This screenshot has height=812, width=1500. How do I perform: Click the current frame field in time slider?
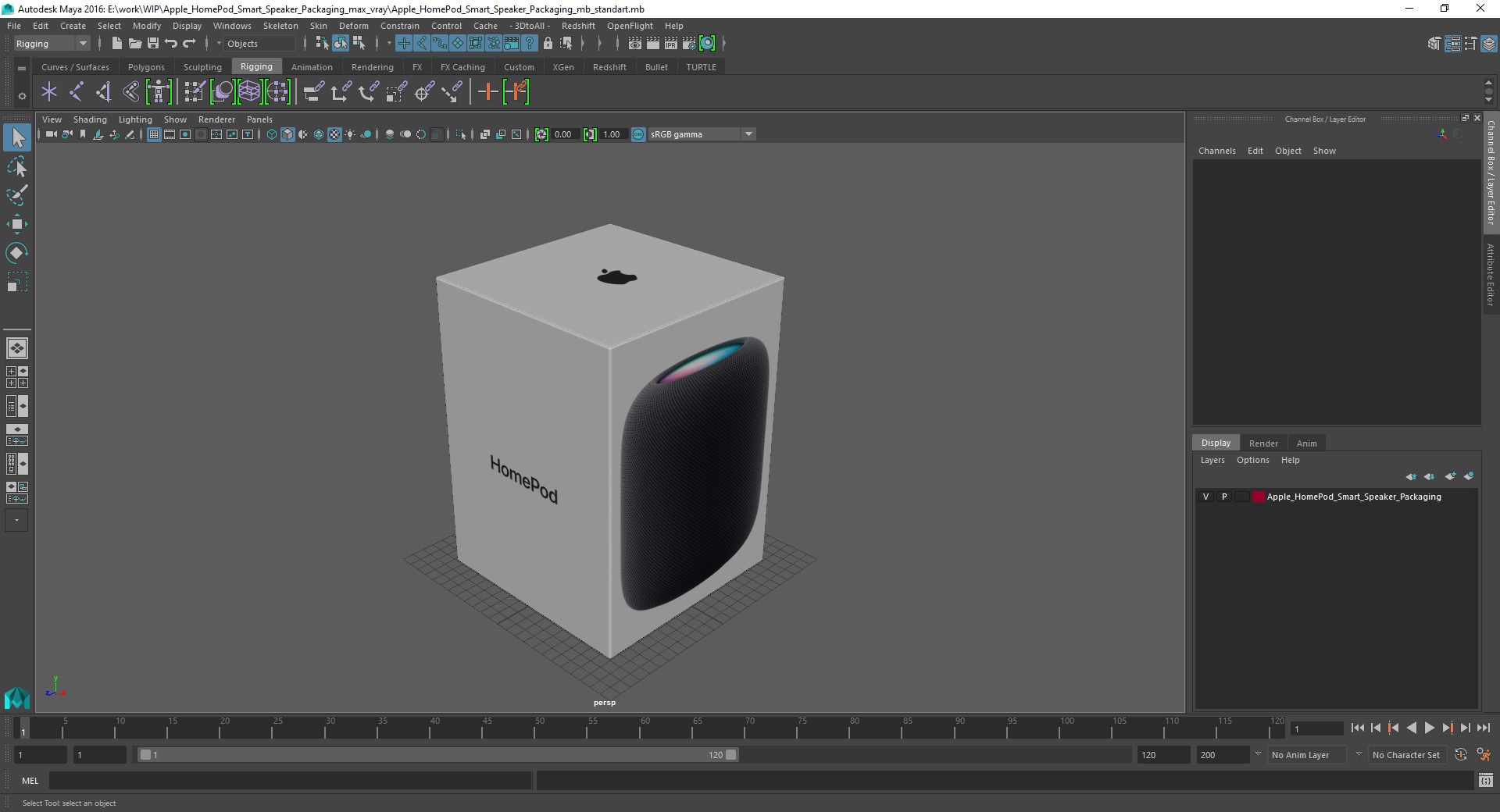1316,728
